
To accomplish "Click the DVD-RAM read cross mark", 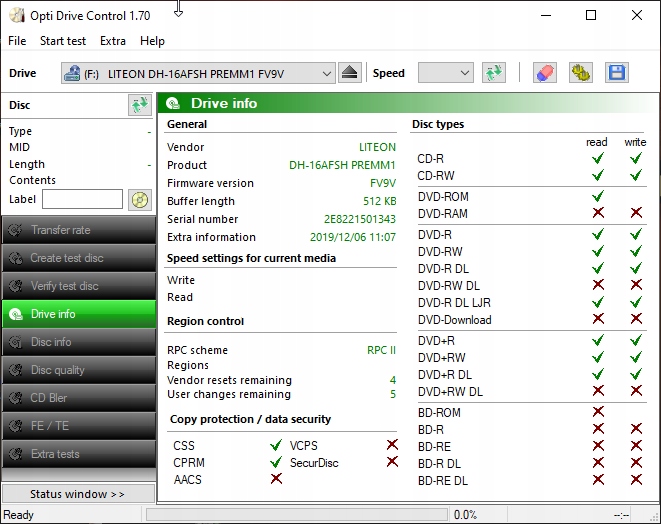I will pos(598,213).
